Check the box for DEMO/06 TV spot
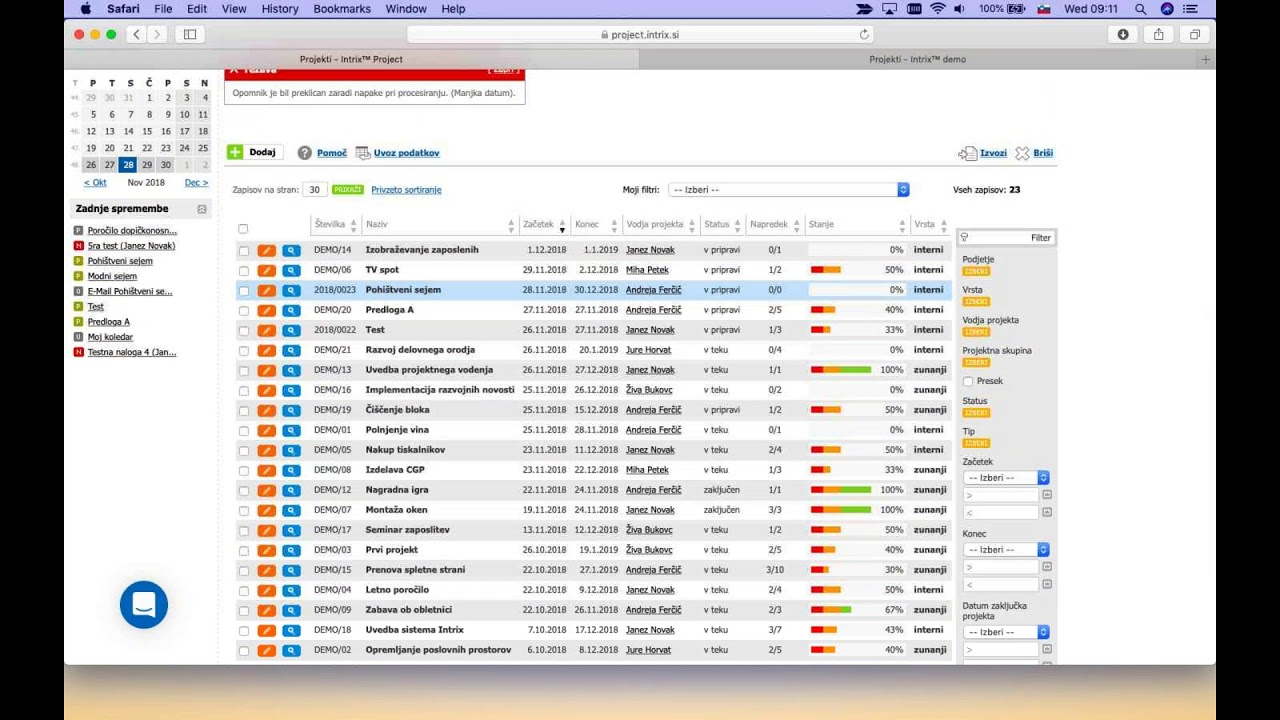 (243, 270)
